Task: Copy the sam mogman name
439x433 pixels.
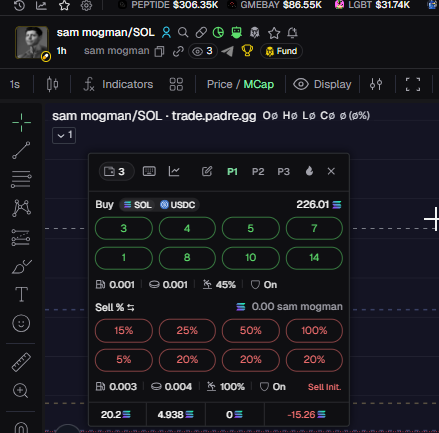Action: pyautogui.click(x=159, y=51)
